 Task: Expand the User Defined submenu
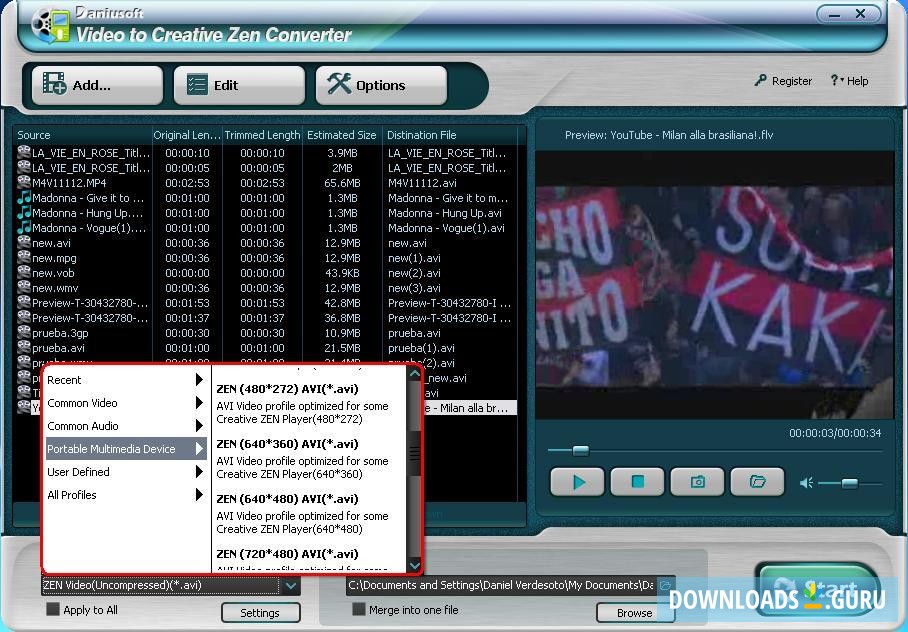click(x=126, y=472)
